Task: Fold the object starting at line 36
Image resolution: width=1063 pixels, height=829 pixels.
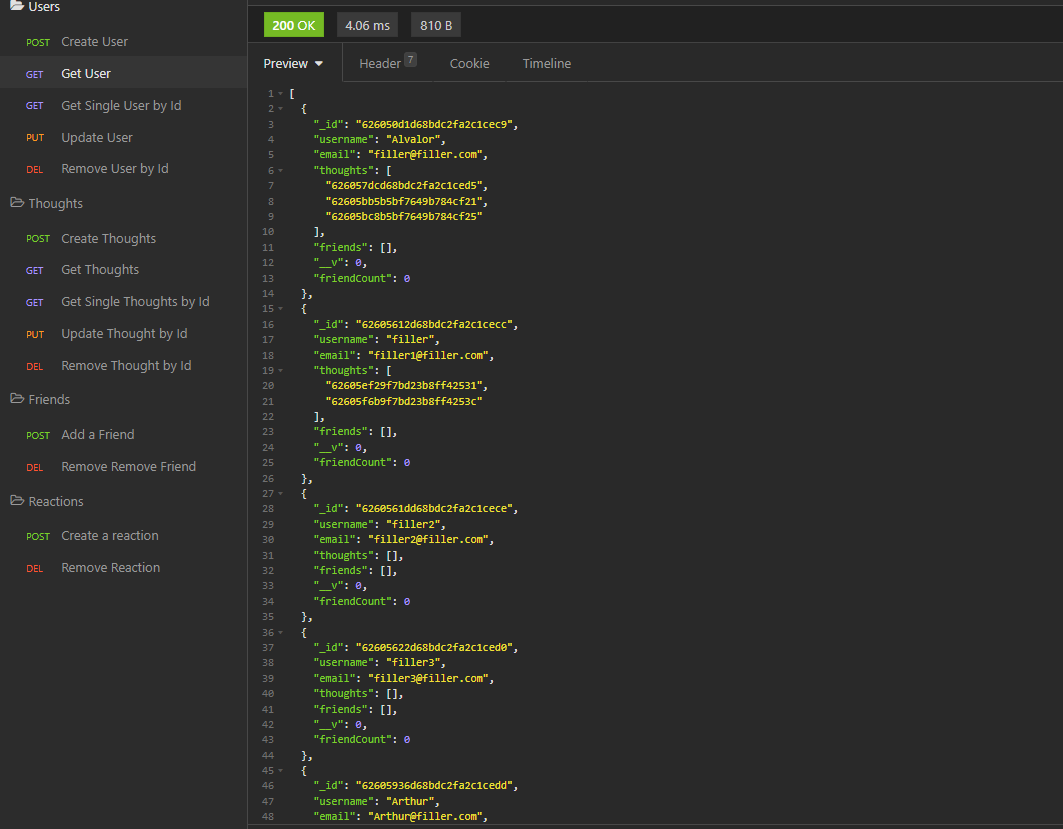Action: pos(280,632)
